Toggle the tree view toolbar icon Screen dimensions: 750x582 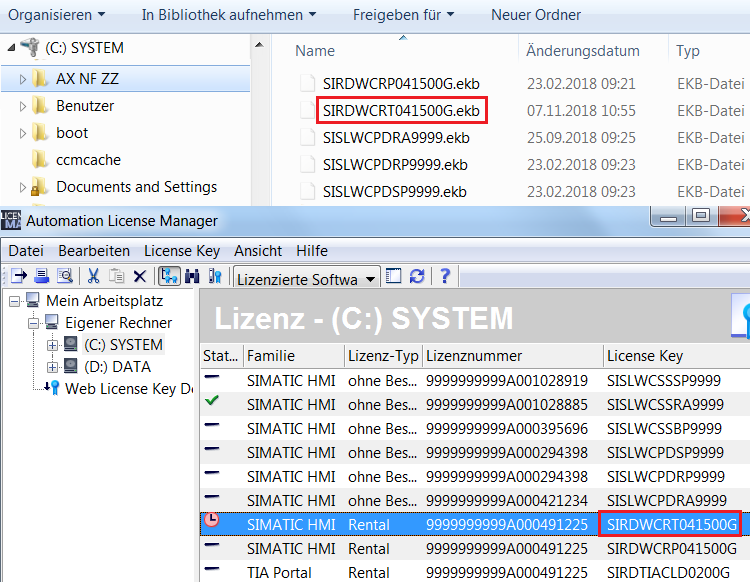point(169,276)
